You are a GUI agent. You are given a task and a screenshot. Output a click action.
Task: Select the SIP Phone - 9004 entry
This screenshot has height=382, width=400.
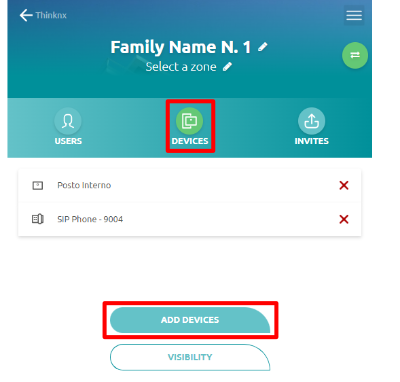click(190, 219)
